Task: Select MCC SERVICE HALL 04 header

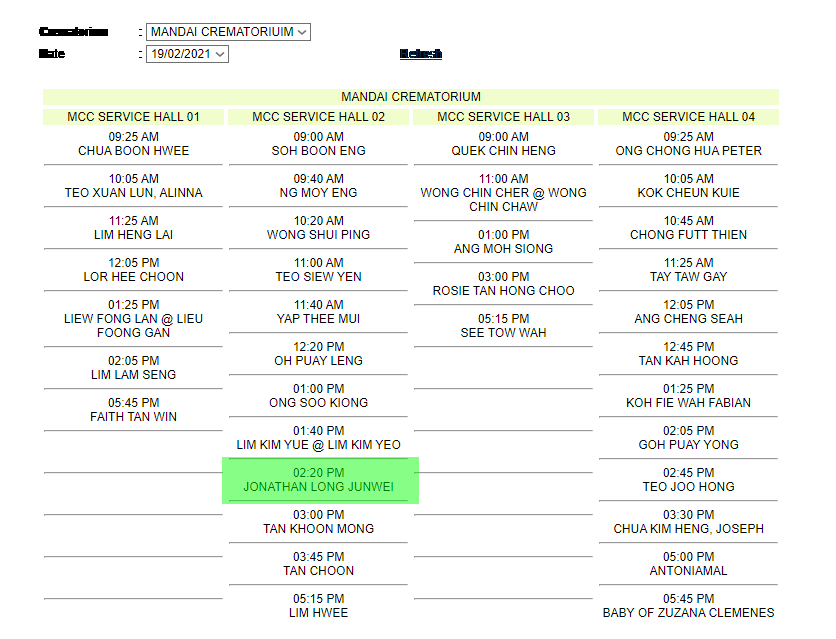Action: (688, 117)
